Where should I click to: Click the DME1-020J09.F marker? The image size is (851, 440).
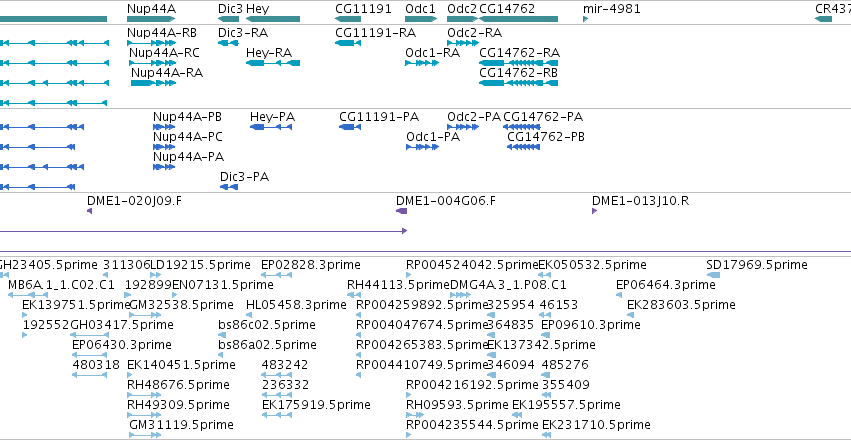coord(90,211)
